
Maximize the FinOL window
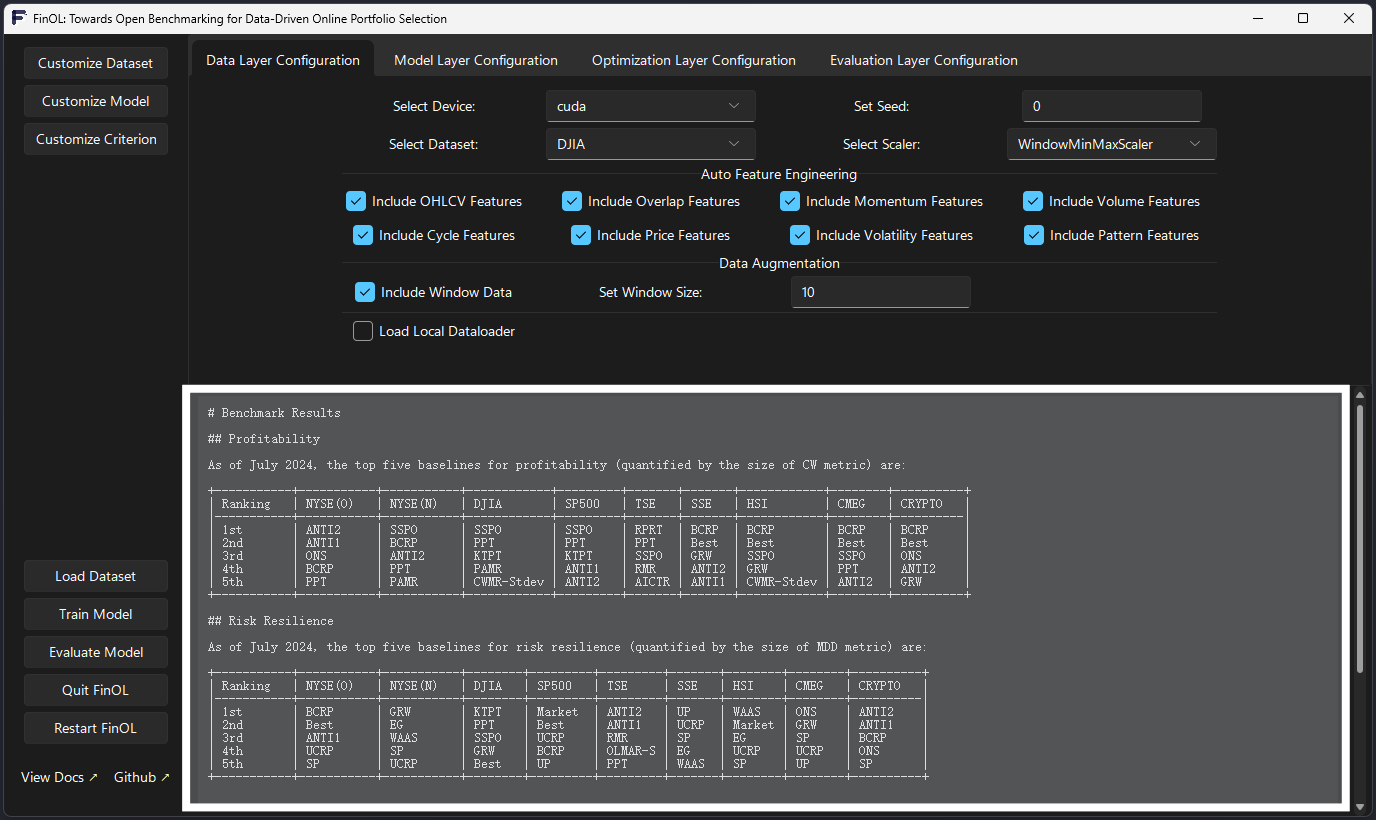click(x=1303, y=18)
